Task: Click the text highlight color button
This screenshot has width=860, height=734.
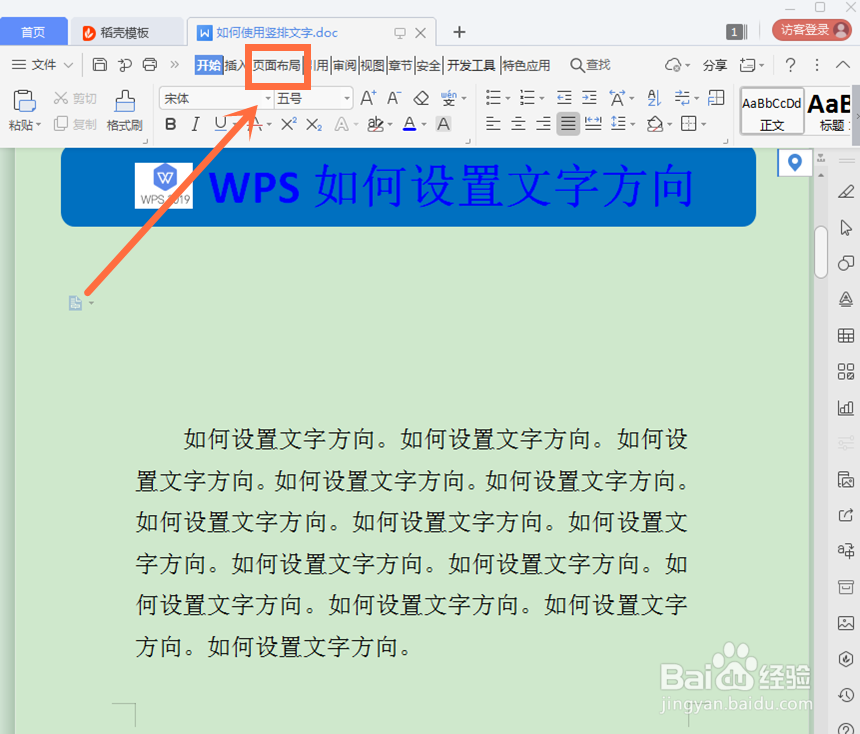Action: click(x=375, y=125)
